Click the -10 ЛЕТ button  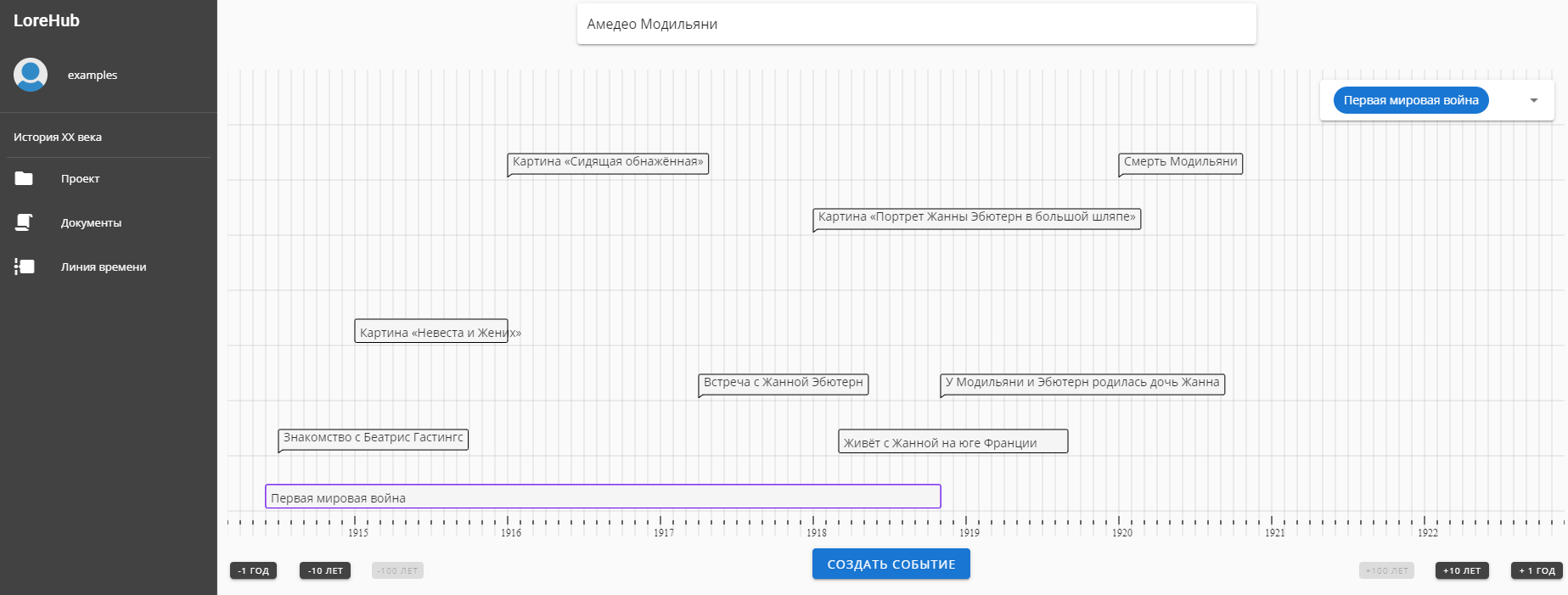[325, 570]
